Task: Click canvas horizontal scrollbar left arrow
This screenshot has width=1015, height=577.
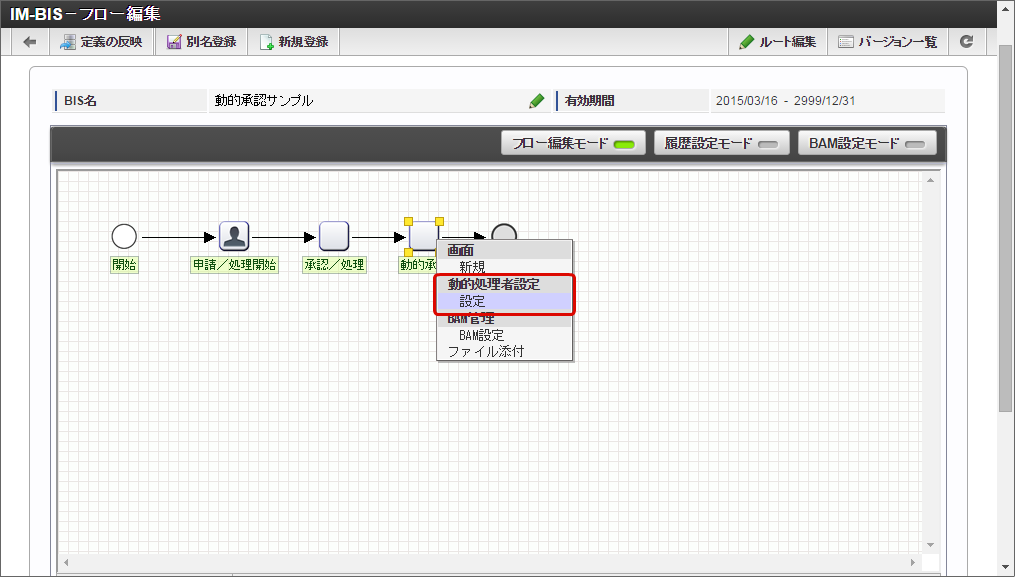Action: pos(66,562)
